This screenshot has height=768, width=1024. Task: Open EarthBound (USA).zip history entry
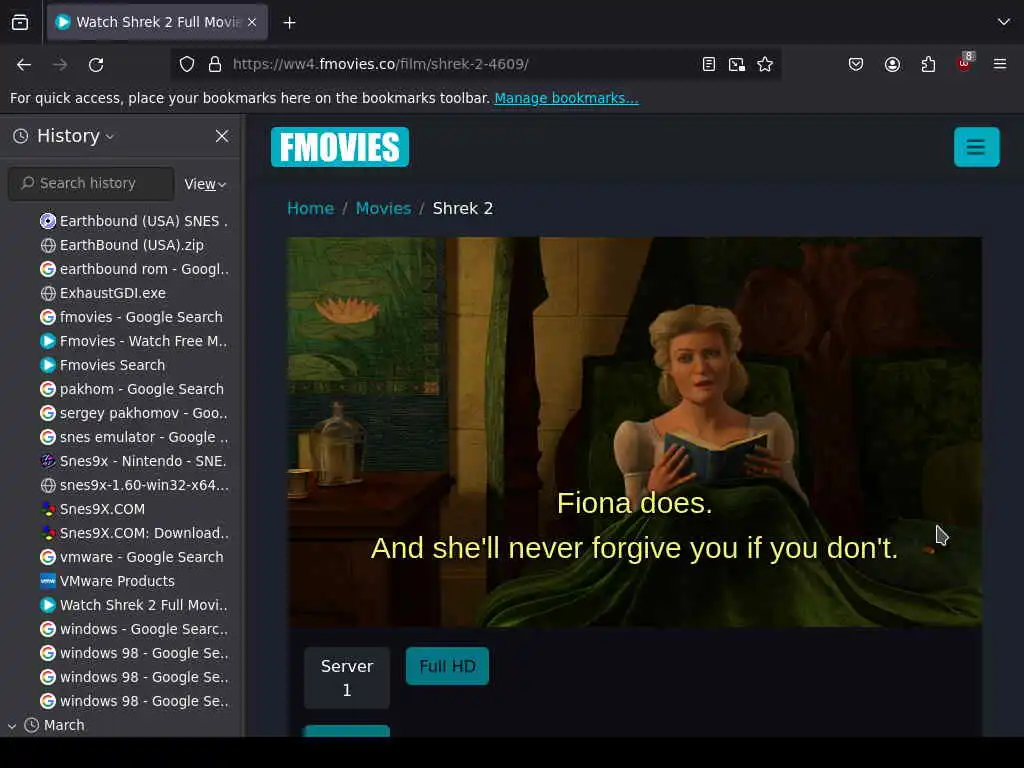point(121,245)
